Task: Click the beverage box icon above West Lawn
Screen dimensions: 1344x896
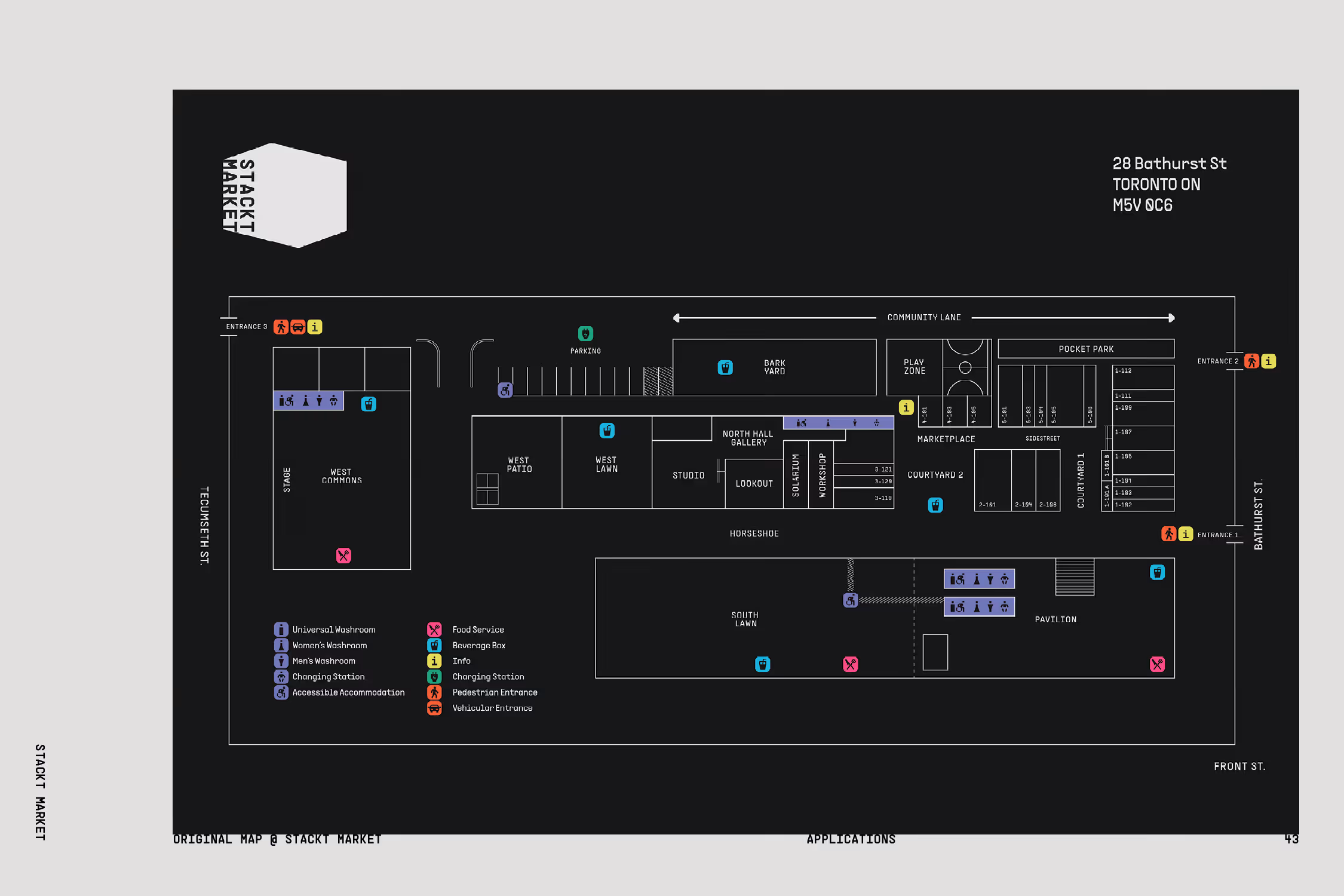Action: [607, 431]
